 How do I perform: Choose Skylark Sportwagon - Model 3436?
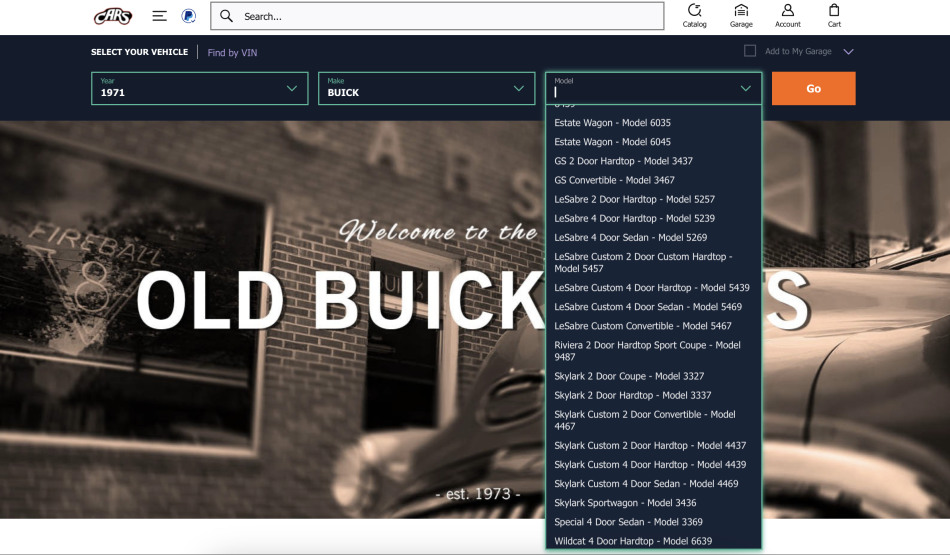click(x=625, y=503)
